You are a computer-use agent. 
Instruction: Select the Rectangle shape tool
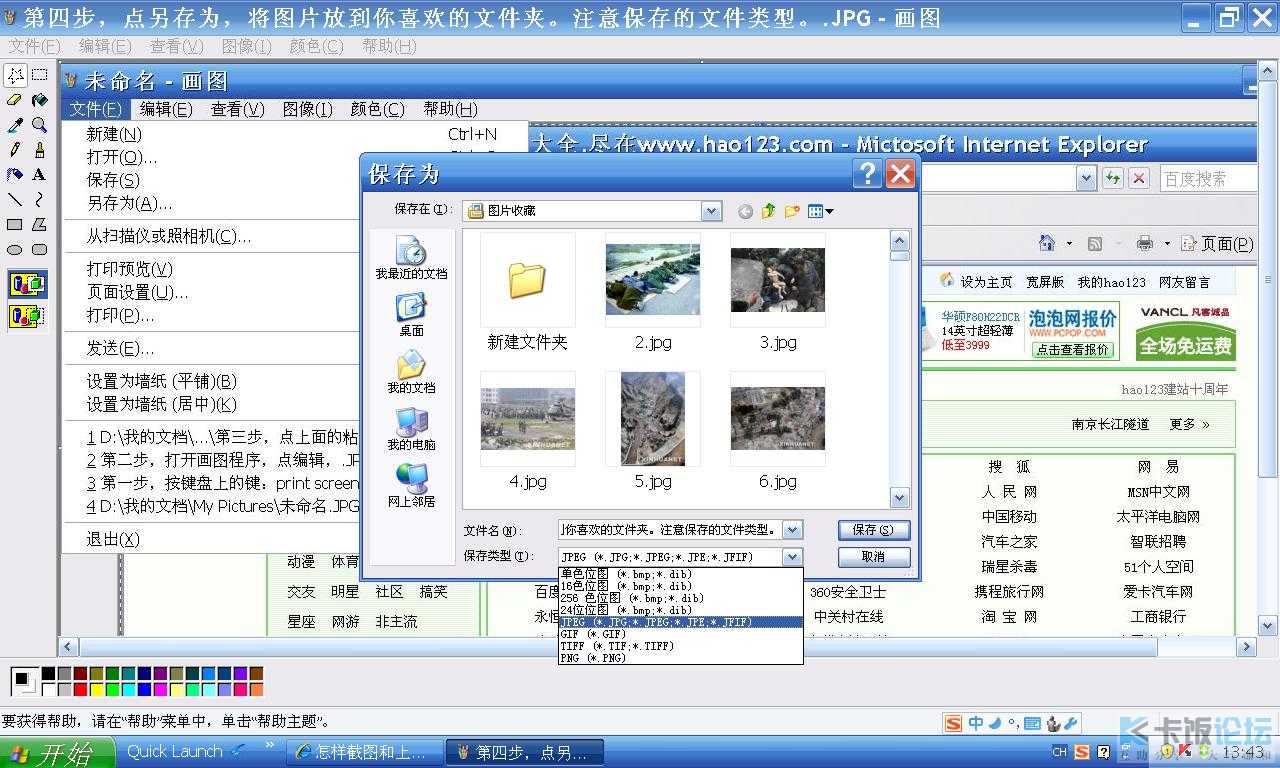15,225
